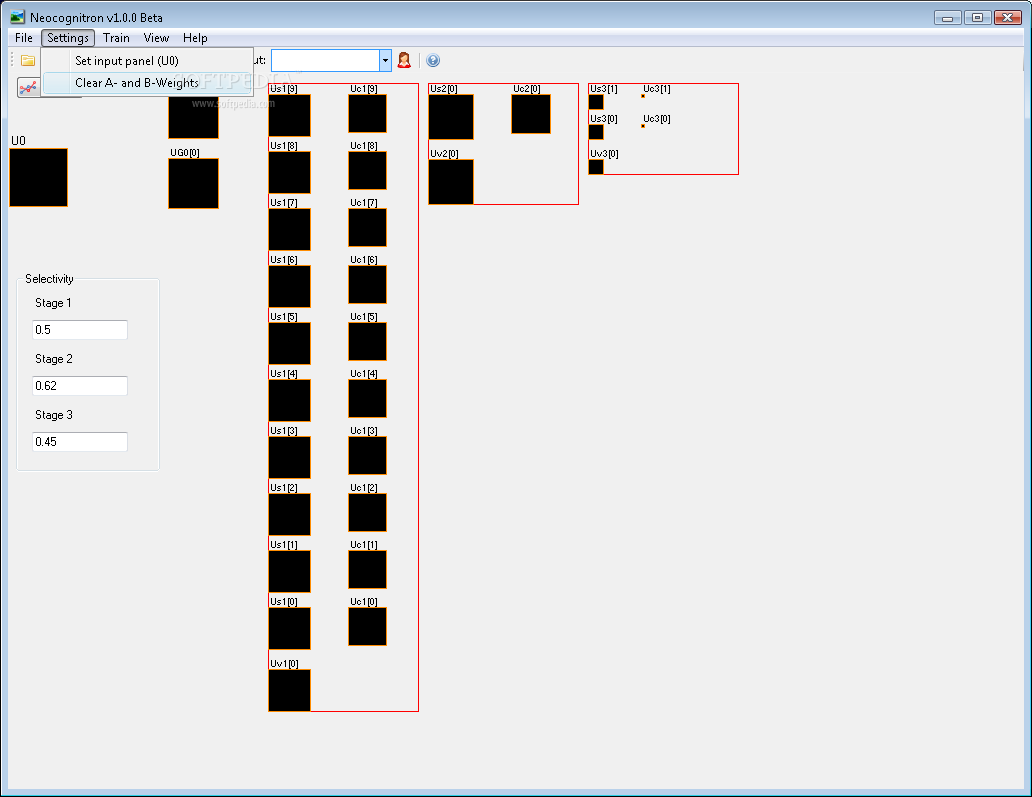The image size is (1032, 797).
Task: Select the Us3[0] plane
Action: [x=596, y=132]
